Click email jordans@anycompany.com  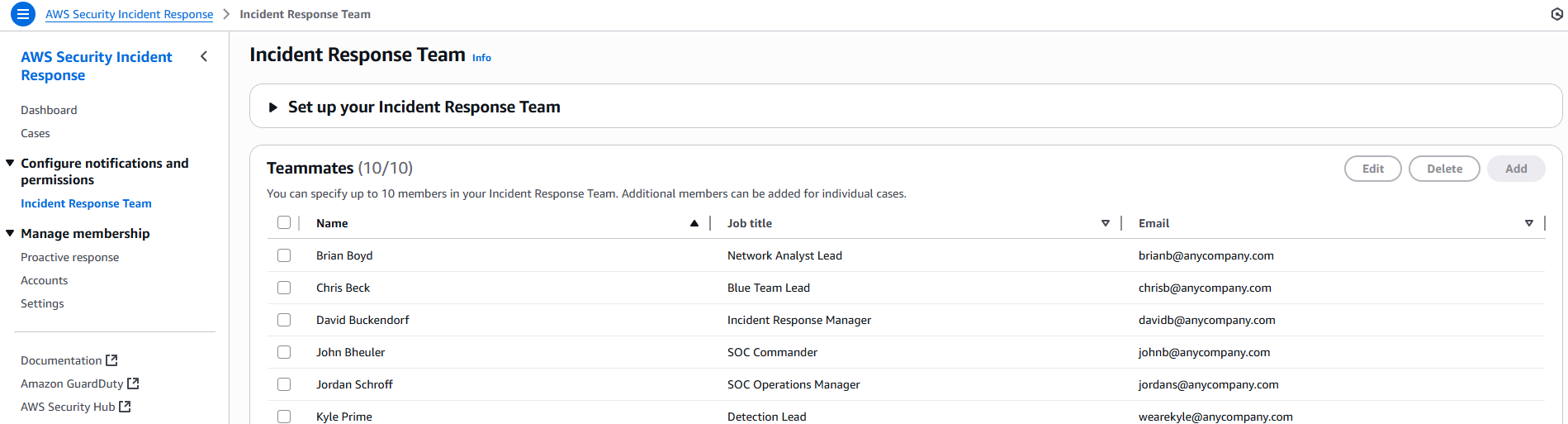click(1208, 384)
